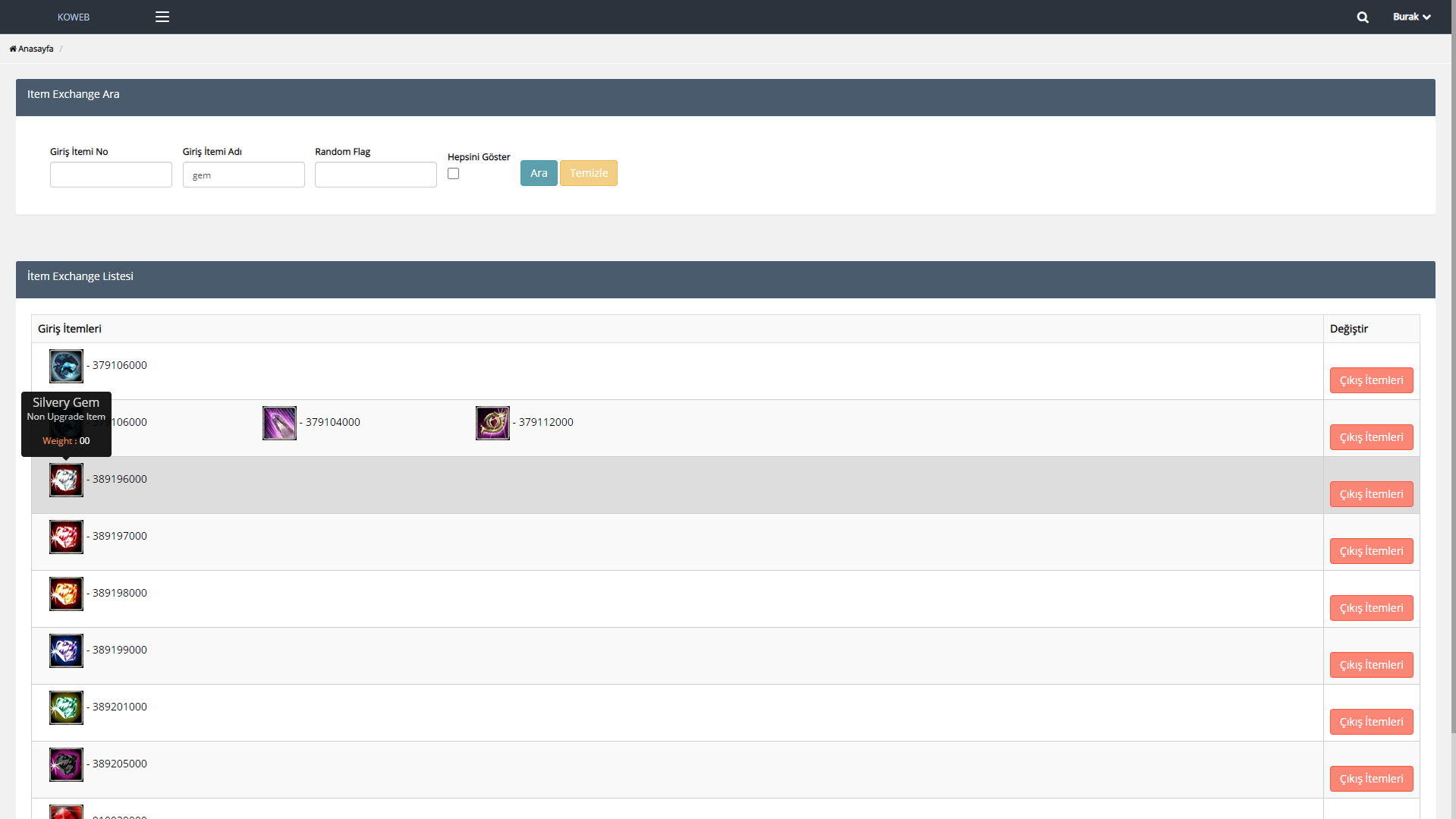Click the Temizle clear button
Screen dimensions: 1456x819
tap(589, 173)
